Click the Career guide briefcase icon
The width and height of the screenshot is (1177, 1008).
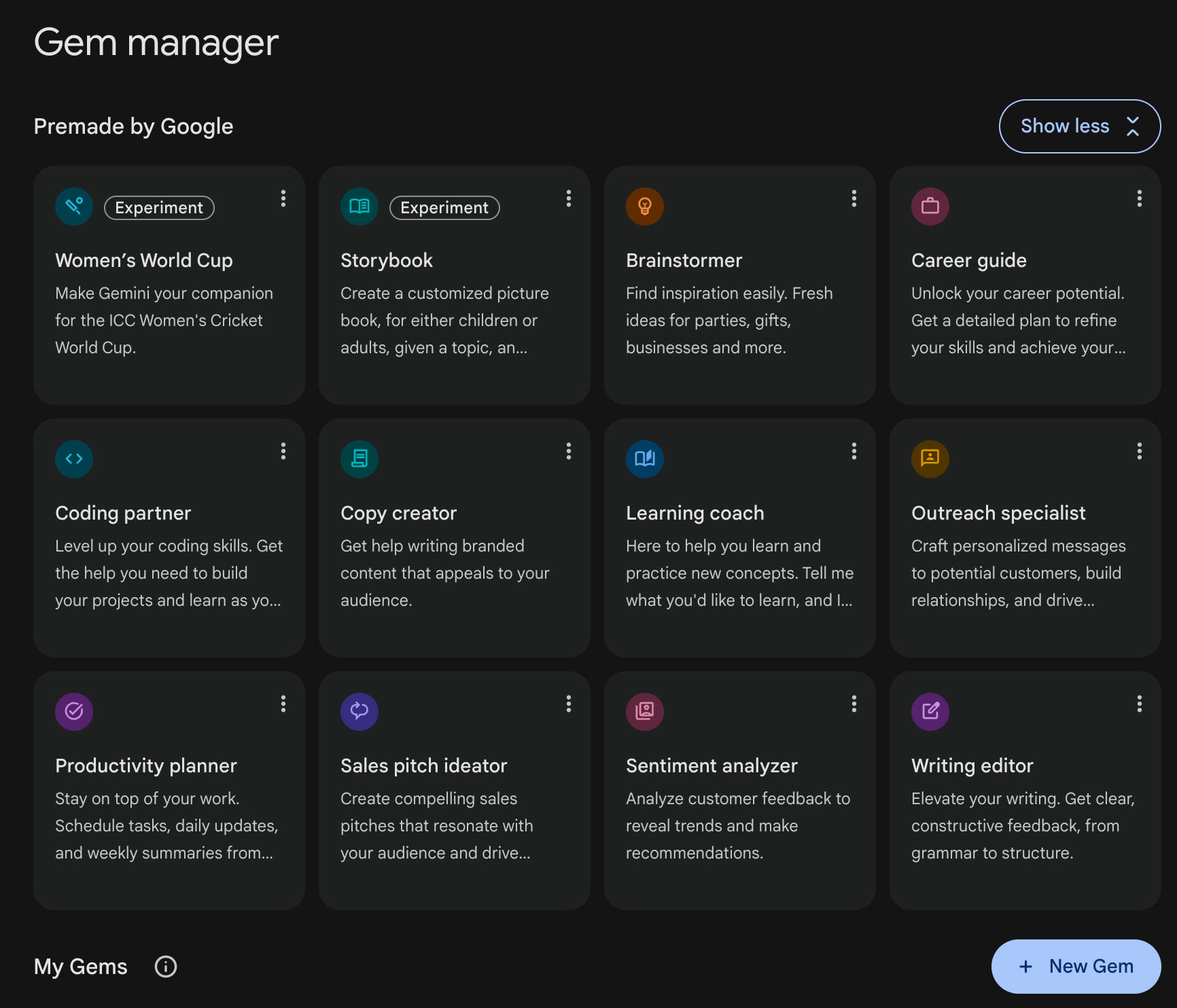930,206
